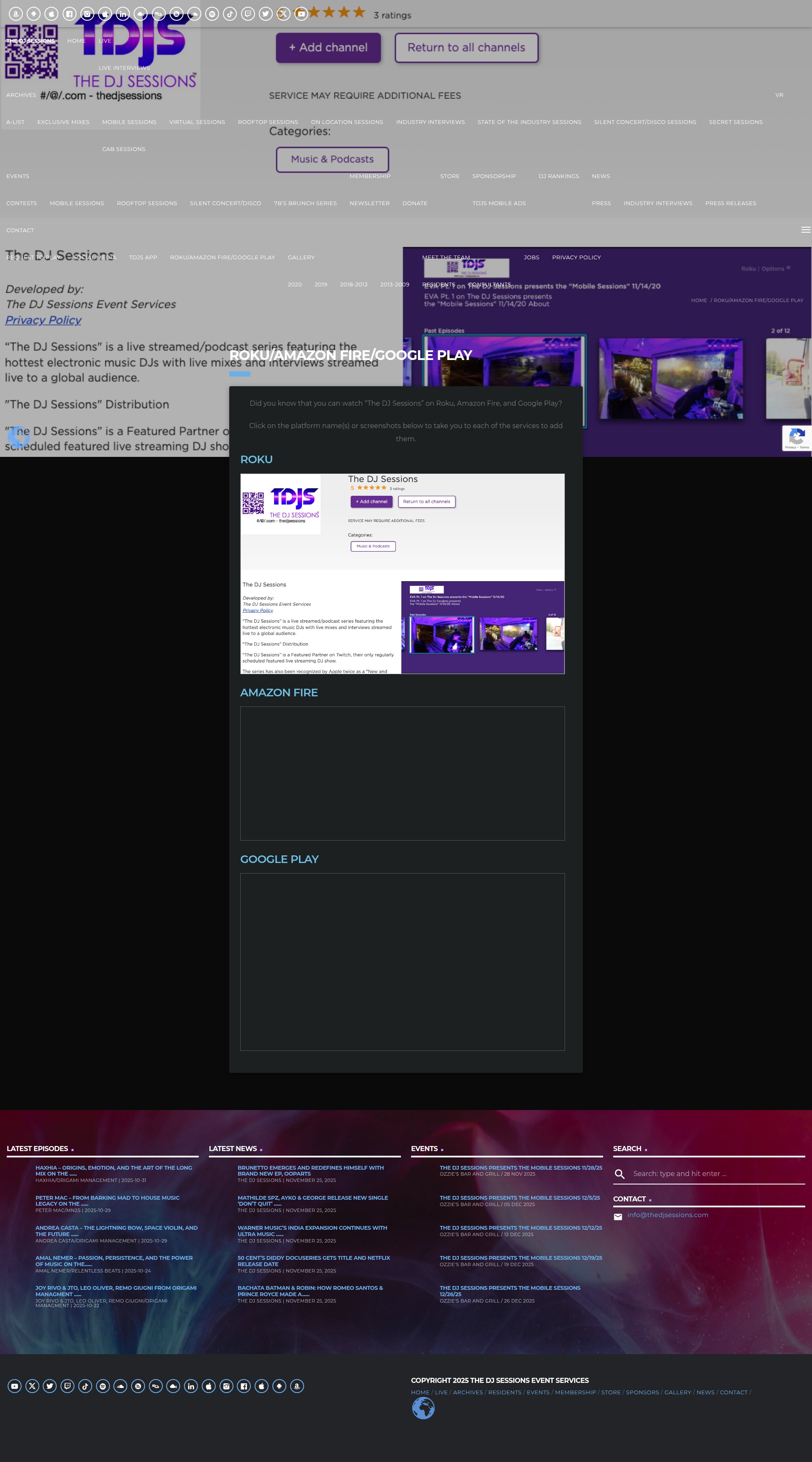Open the STORE menu item in the top navigation
Image resolution: width=812 pixels, height=1462 pixels.
(450, 176)
